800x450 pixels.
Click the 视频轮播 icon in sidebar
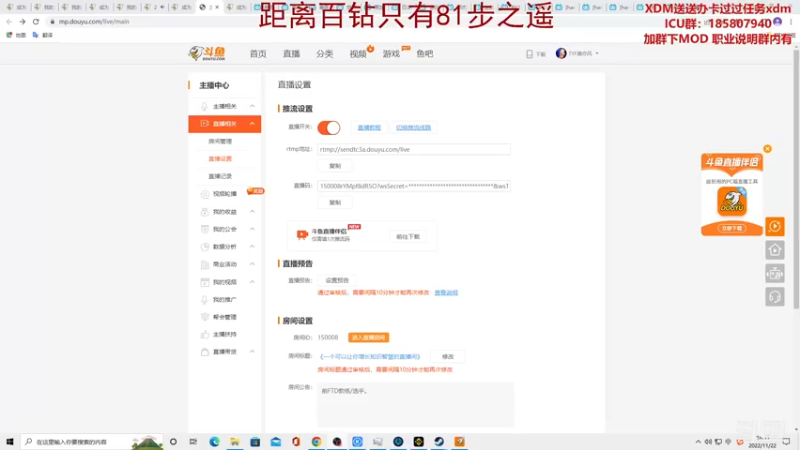[x=205, y=194]
